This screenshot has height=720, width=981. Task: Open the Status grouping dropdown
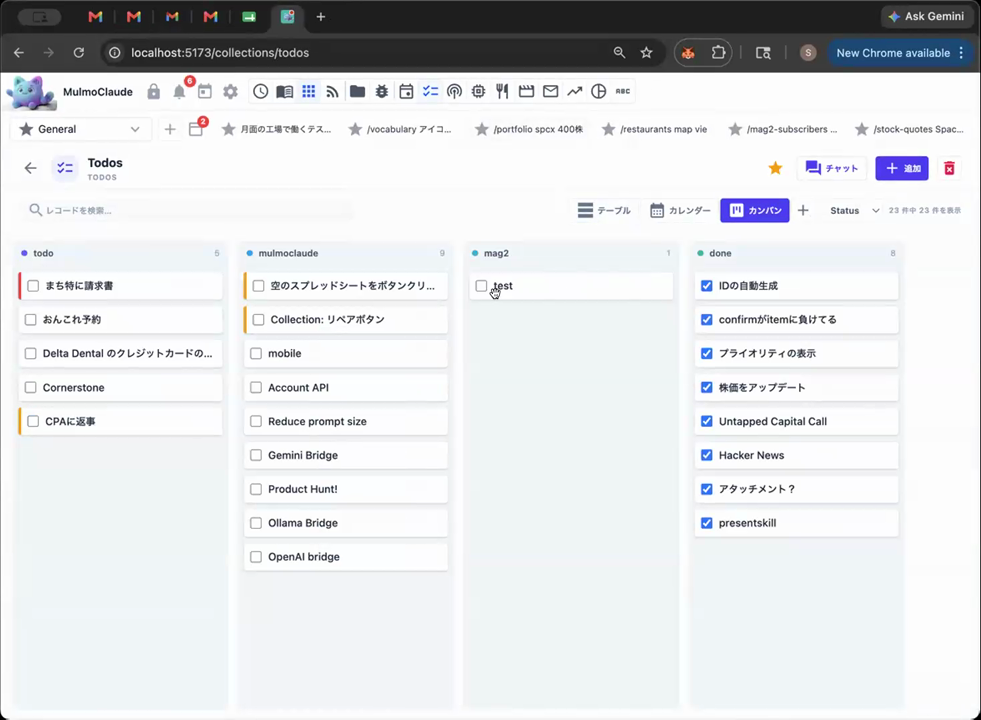point(854,211)
